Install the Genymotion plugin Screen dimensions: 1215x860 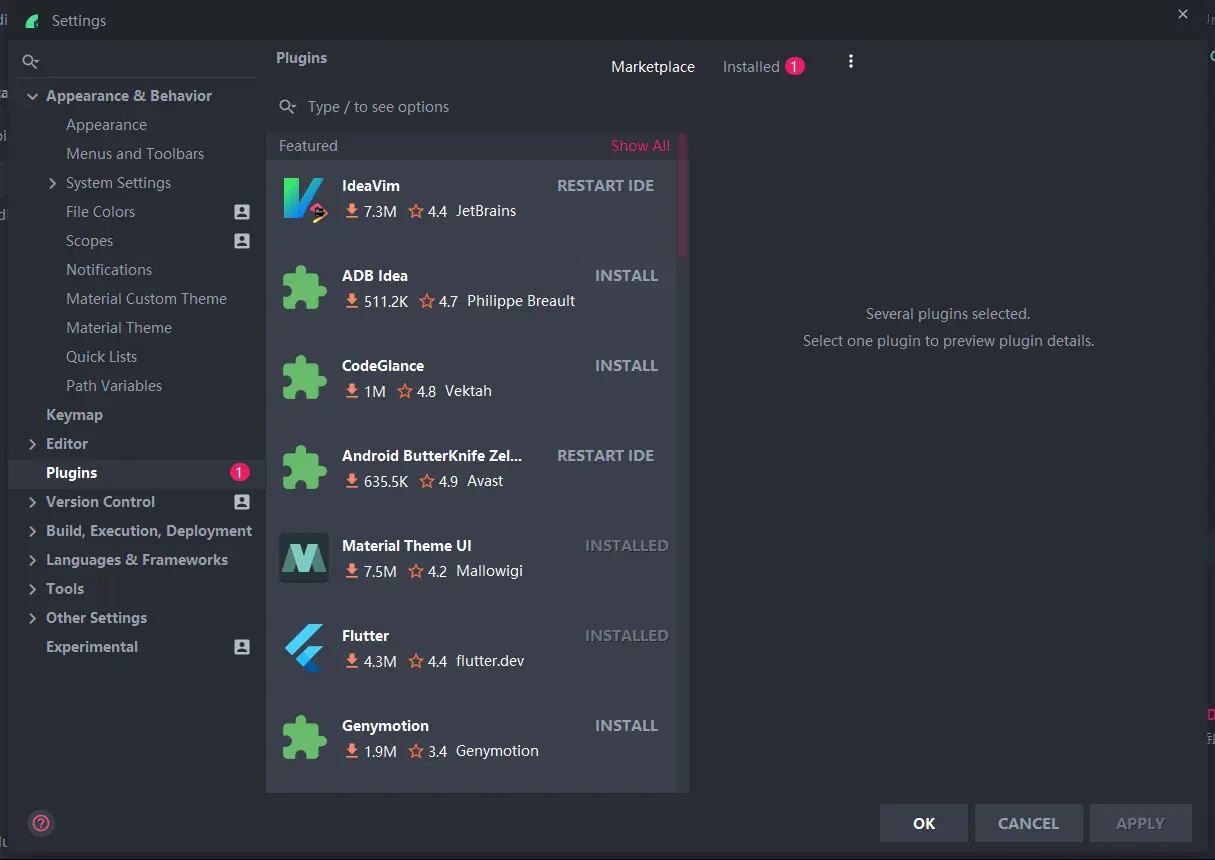[x=626, y=726]
